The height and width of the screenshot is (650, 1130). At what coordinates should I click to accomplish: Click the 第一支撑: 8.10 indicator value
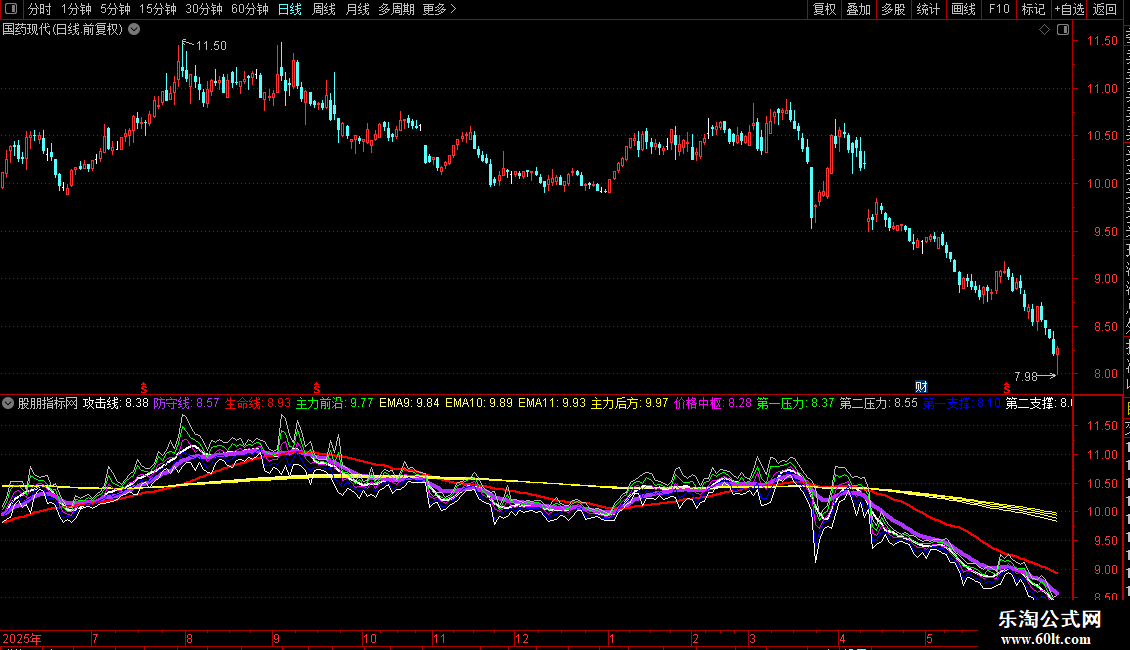click(x=962, y=404)
